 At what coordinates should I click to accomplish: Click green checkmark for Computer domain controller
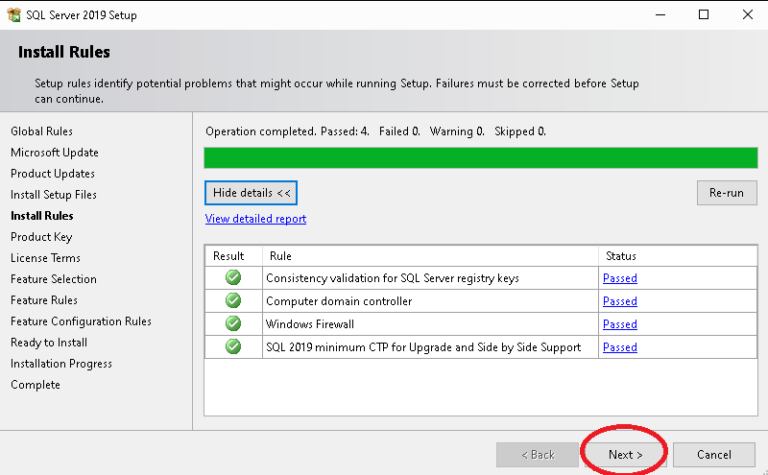(233, 301)
